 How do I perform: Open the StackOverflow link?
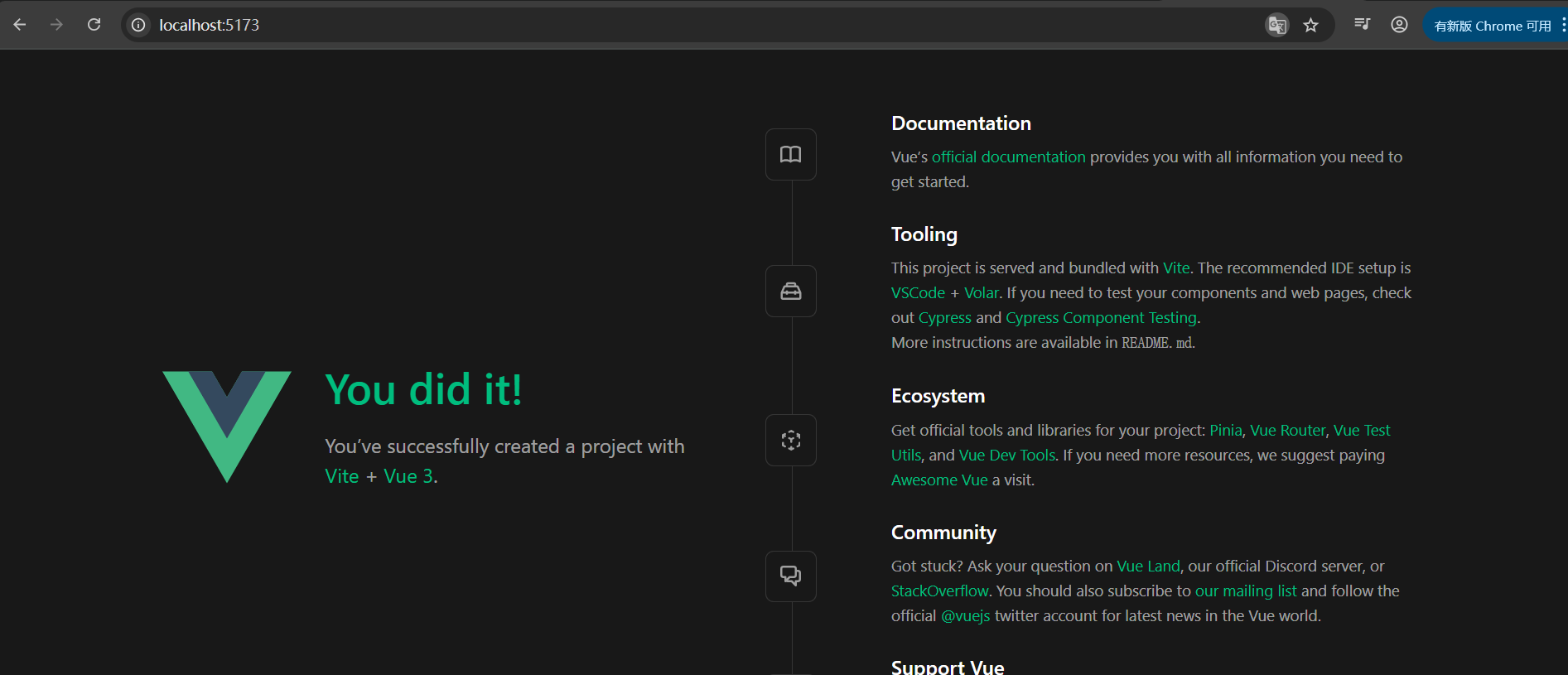[x=940, y=591]
